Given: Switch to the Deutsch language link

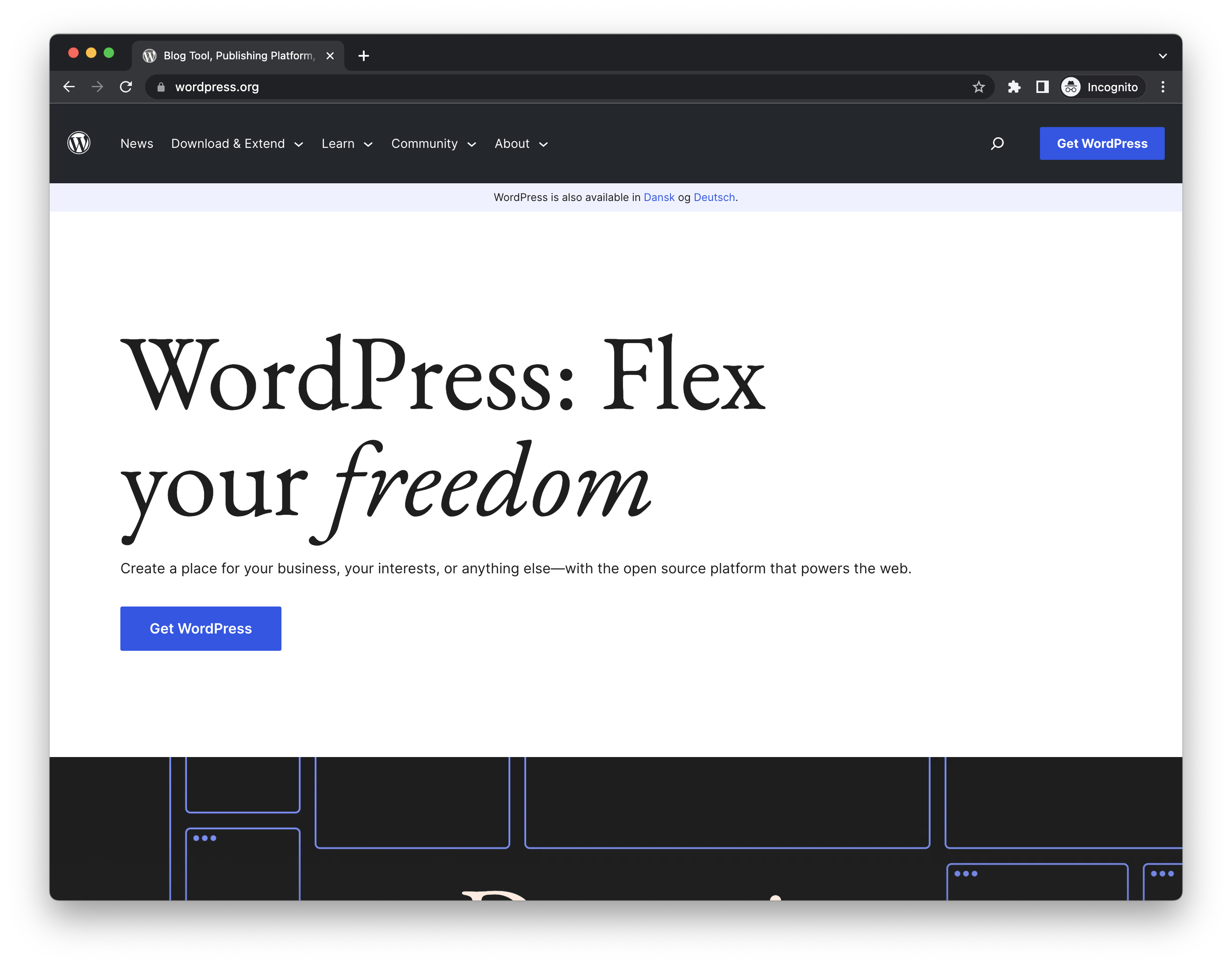Looking at the screenshot, I should (714, 197).
